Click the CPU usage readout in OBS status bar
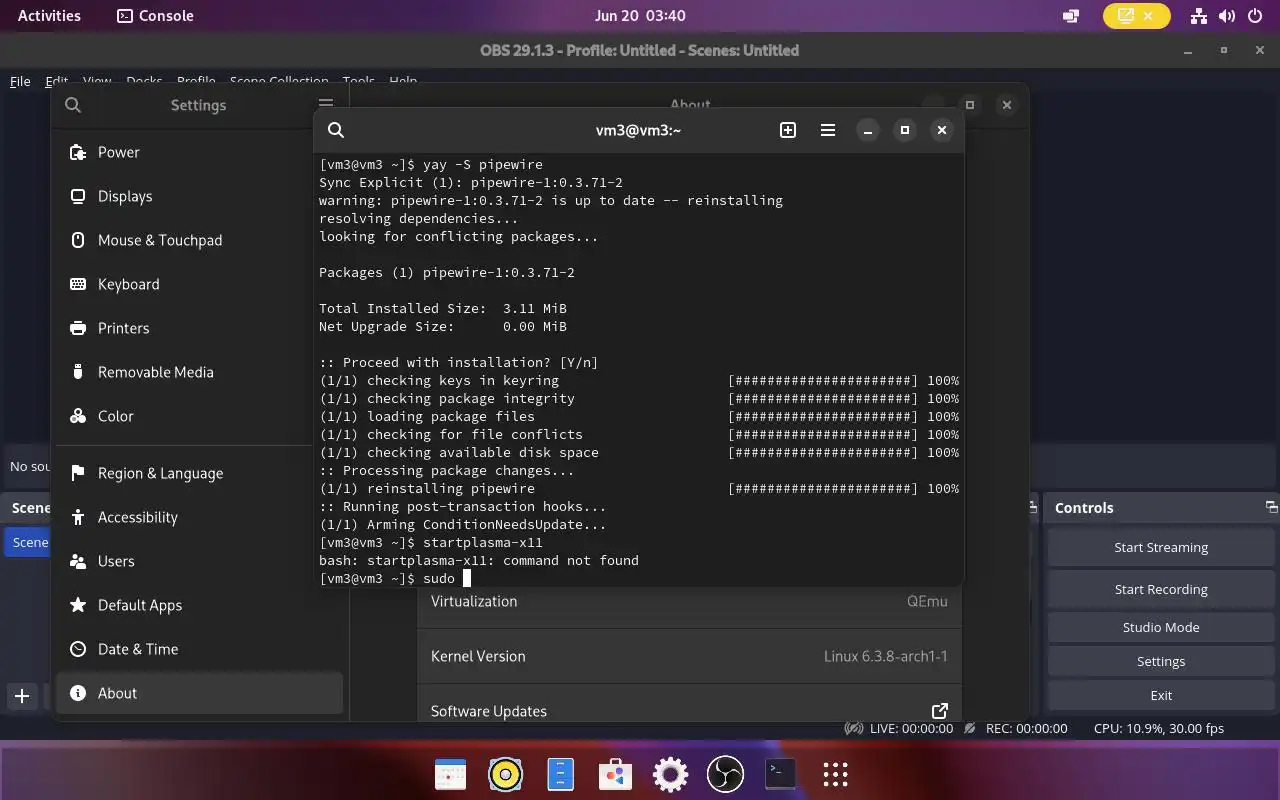The image size is (1280, 800). 1158,728
